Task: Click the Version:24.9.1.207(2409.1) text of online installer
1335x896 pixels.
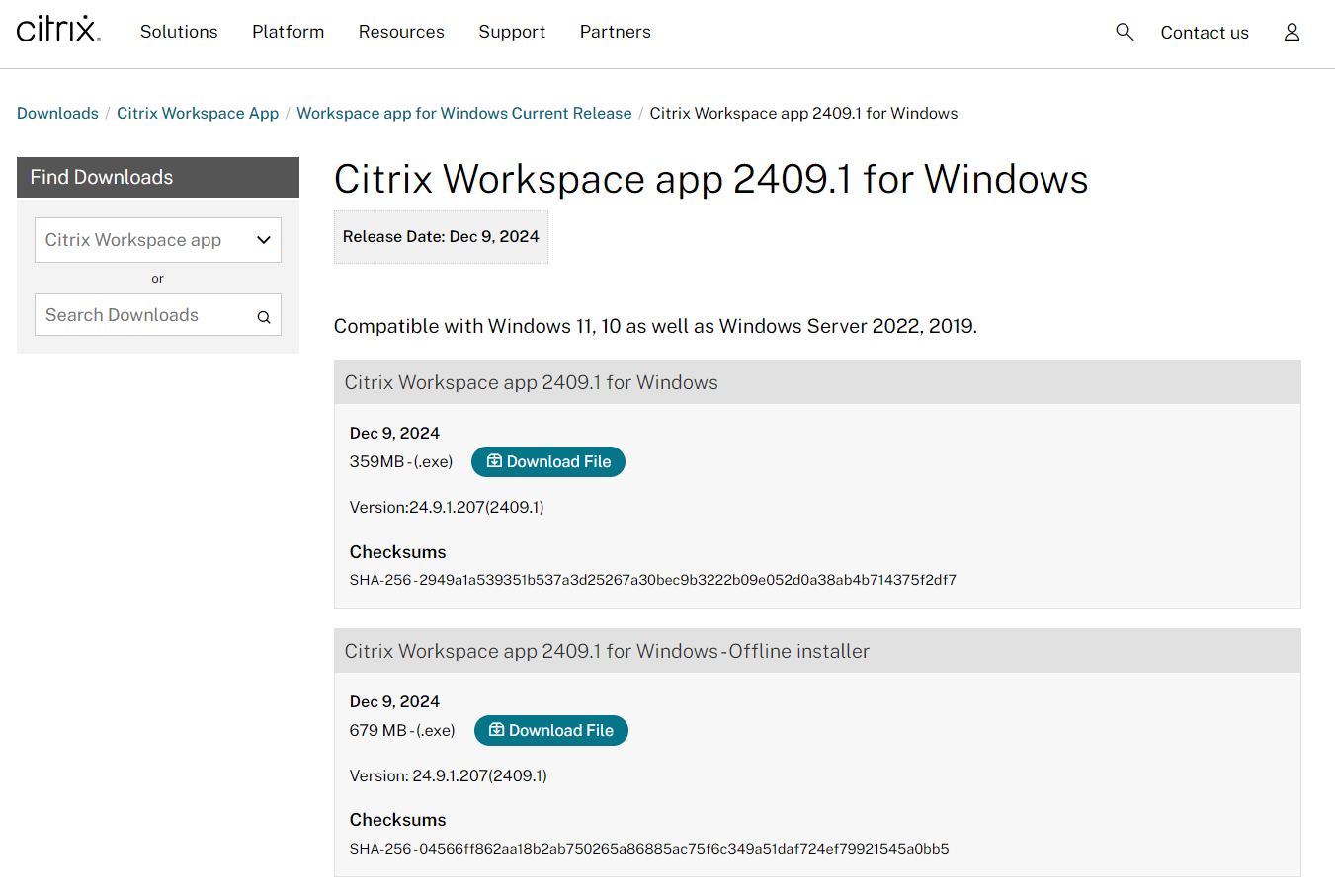Action: click(x=447, y=507)
